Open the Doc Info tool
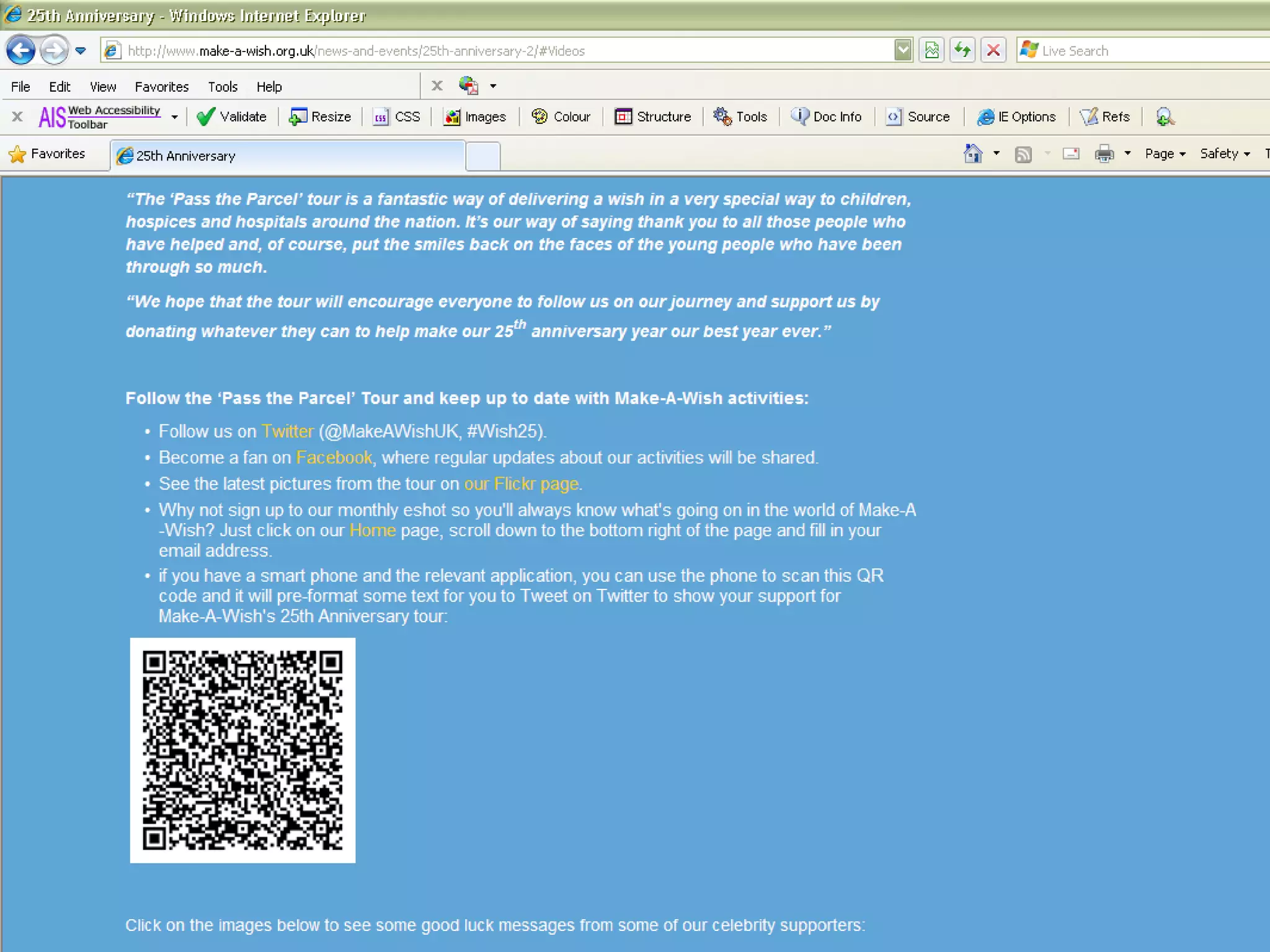 826,117
